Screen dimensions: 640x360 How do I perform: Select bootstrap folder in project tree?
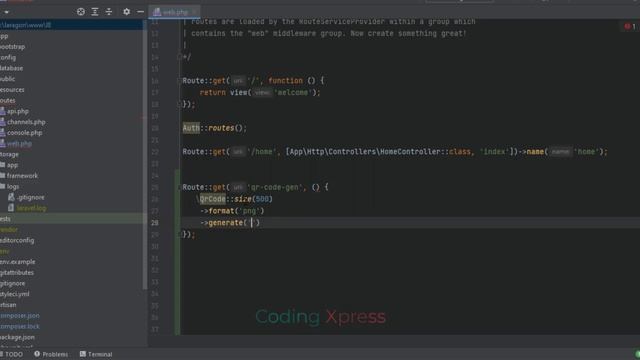coord(13,47)
